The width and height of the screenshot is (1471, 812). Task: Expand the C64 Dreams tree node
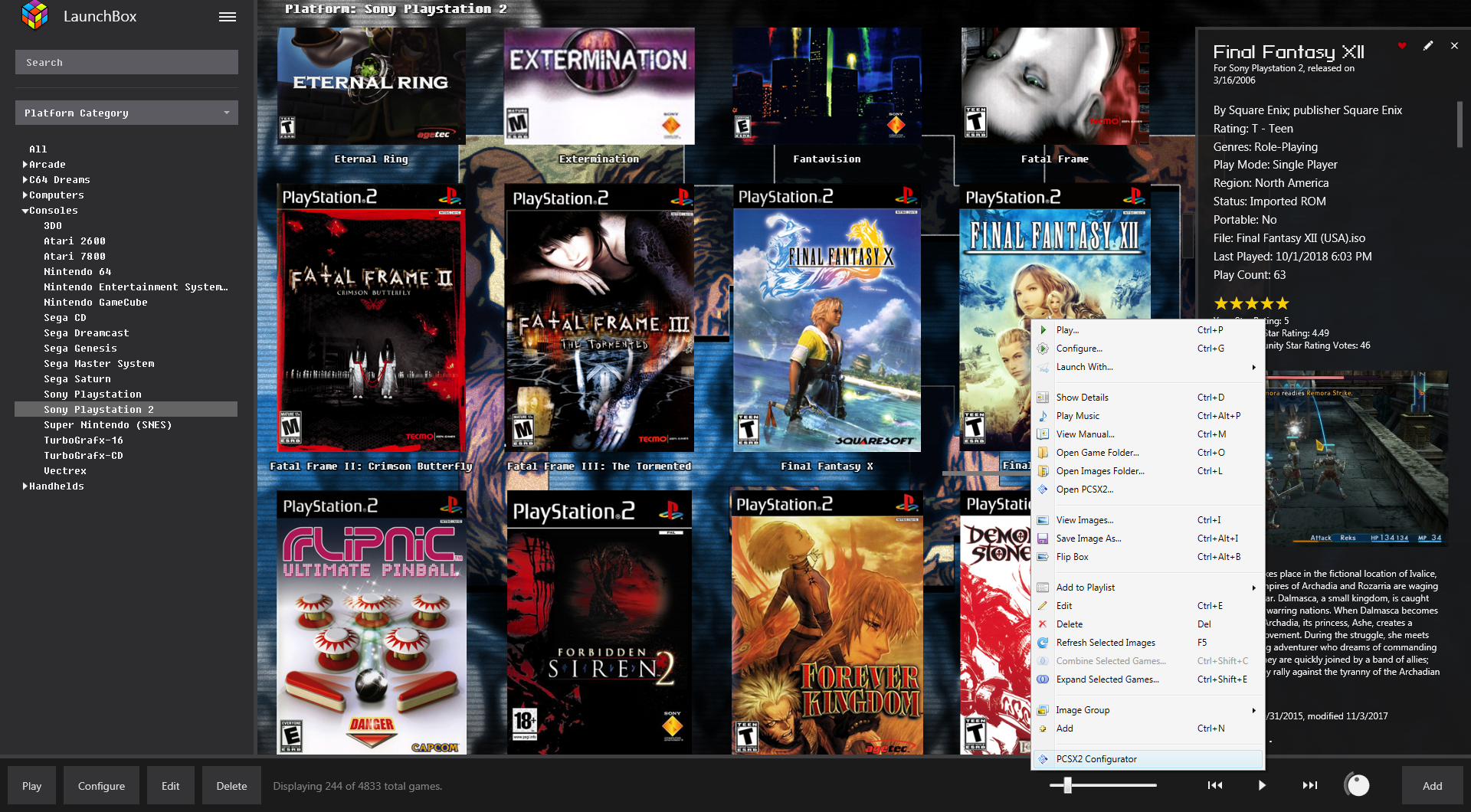[25, 180]
